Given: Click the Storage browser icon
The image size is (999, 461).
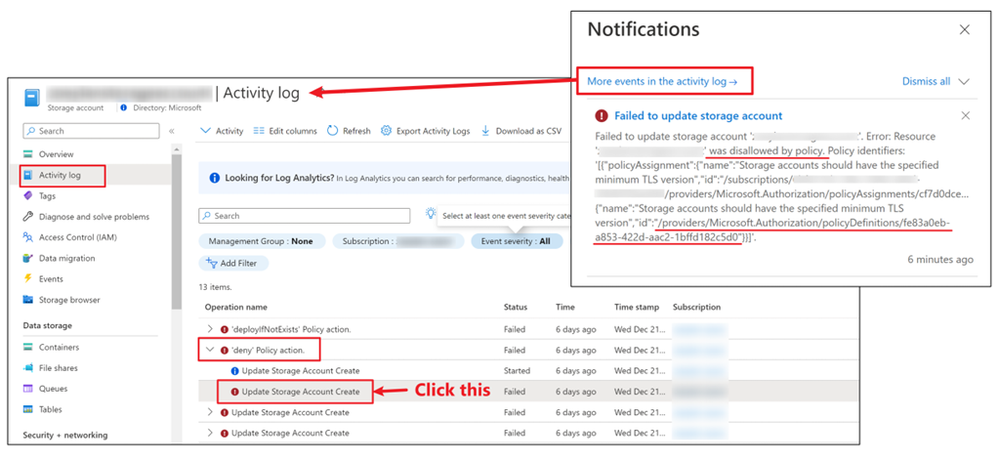Looking at the screenshot, I should click(x=27, y=300).
